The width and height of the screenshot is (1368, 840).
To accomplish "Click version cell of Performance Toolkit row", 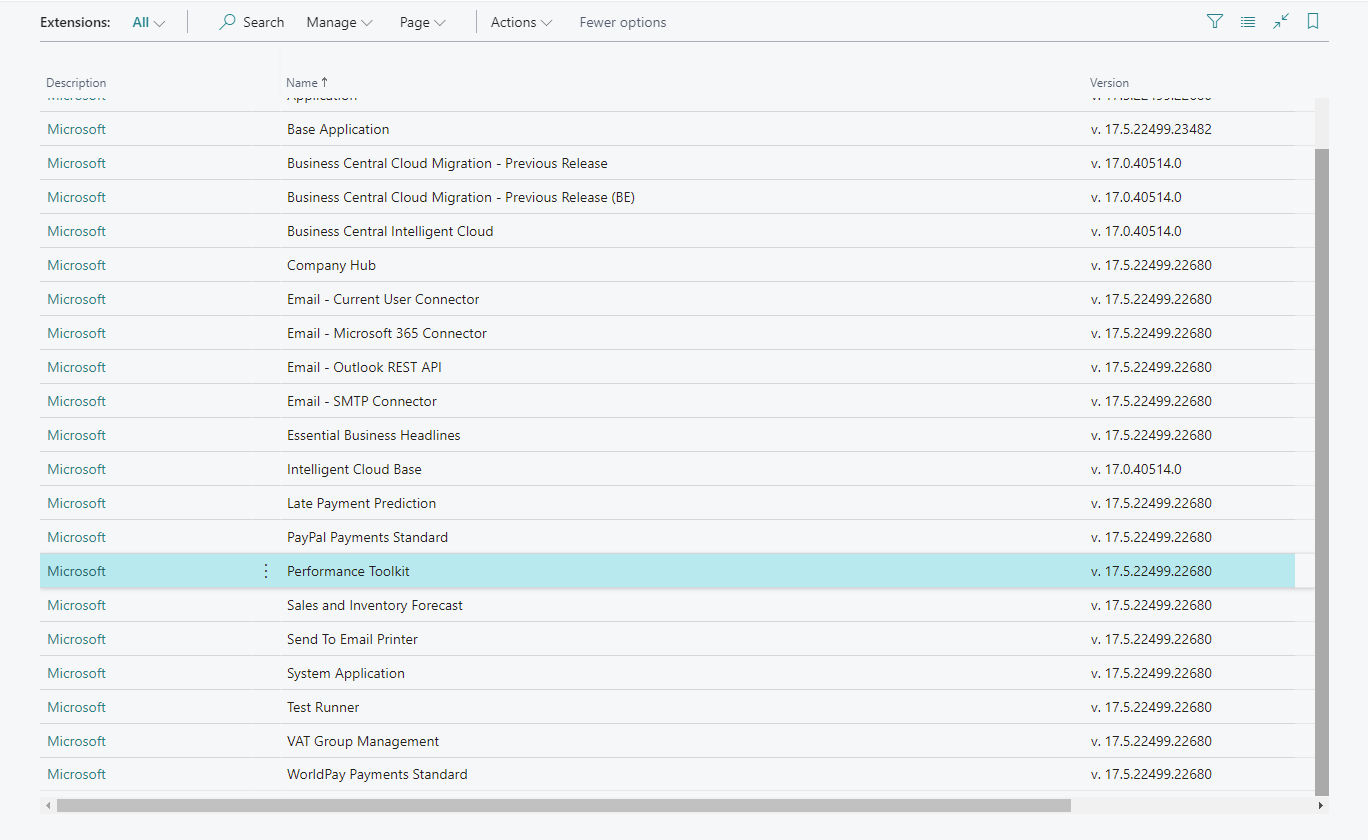I will (x=1151, y=571).
